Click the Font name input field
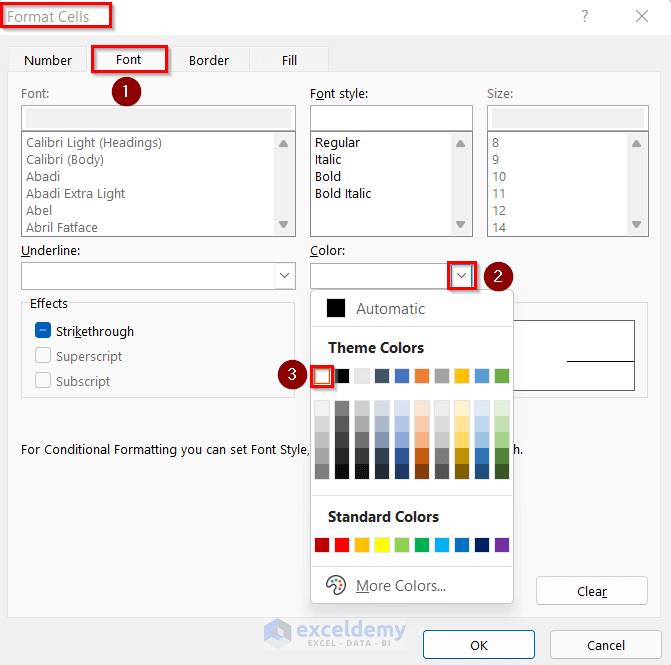 pos(158,118)
